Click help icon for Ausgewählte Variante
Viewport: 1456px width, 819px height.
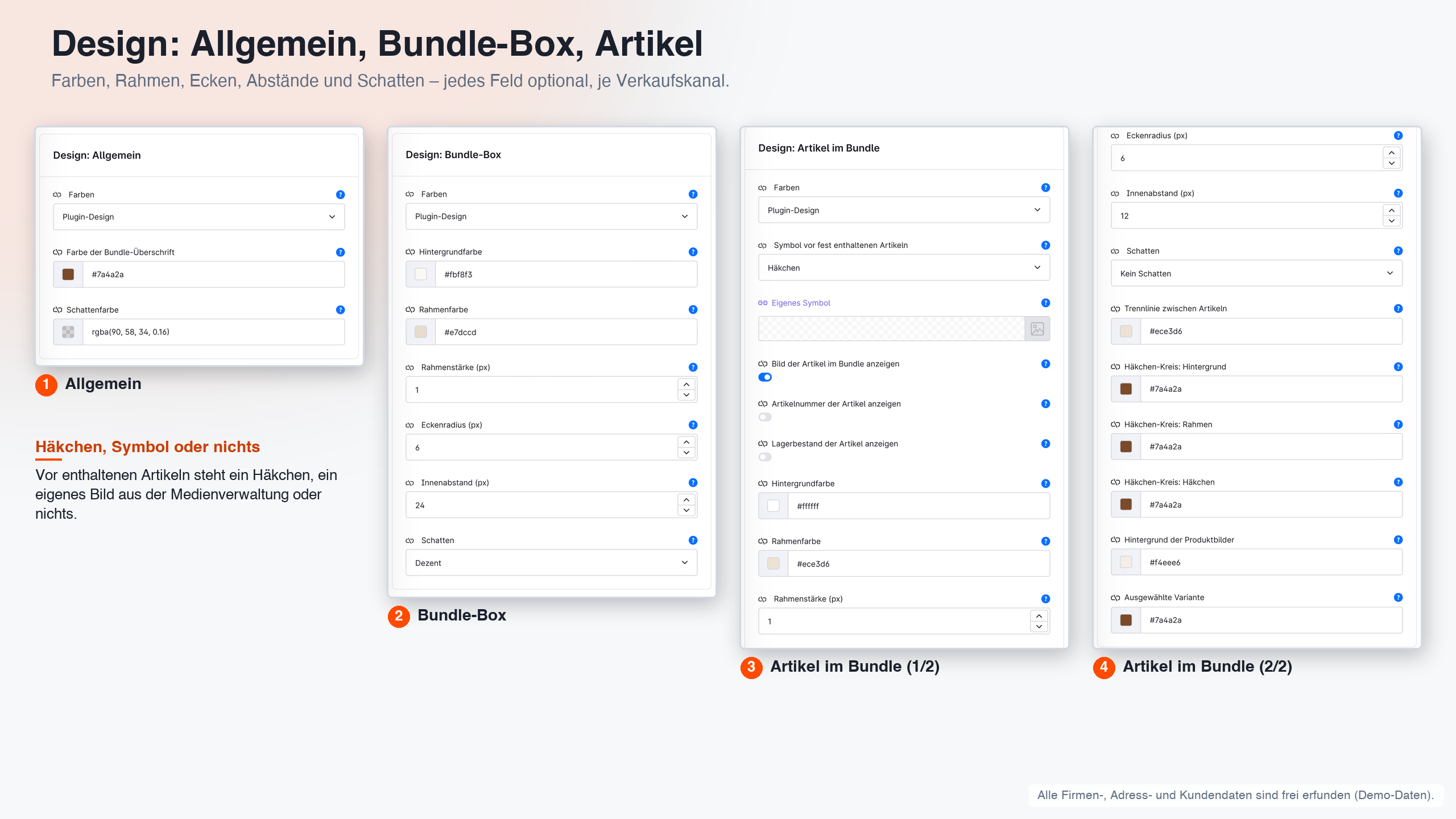click(1398, 597)
